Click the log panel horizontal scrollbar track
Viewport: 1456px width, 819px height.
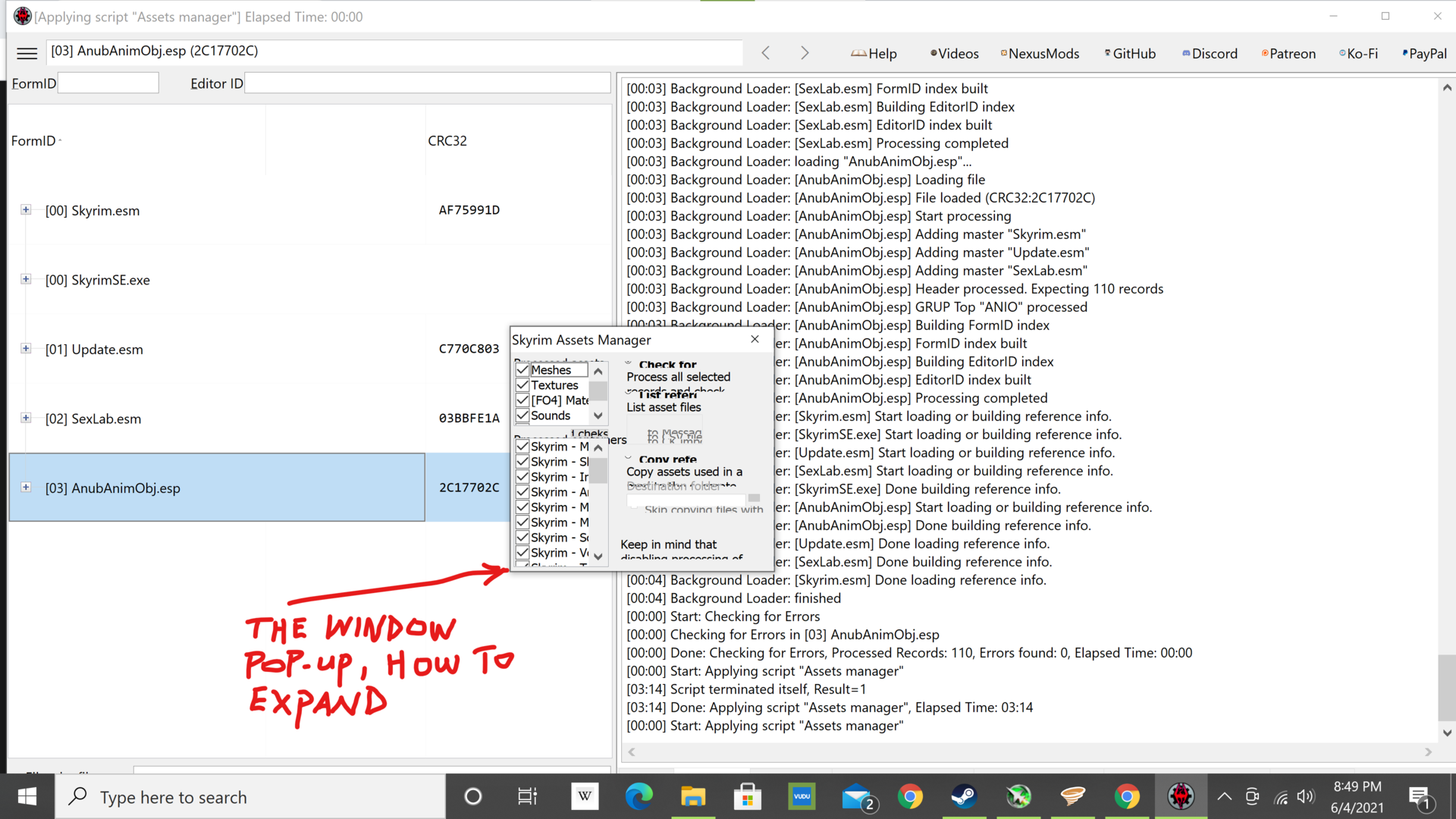(1029, 752)
